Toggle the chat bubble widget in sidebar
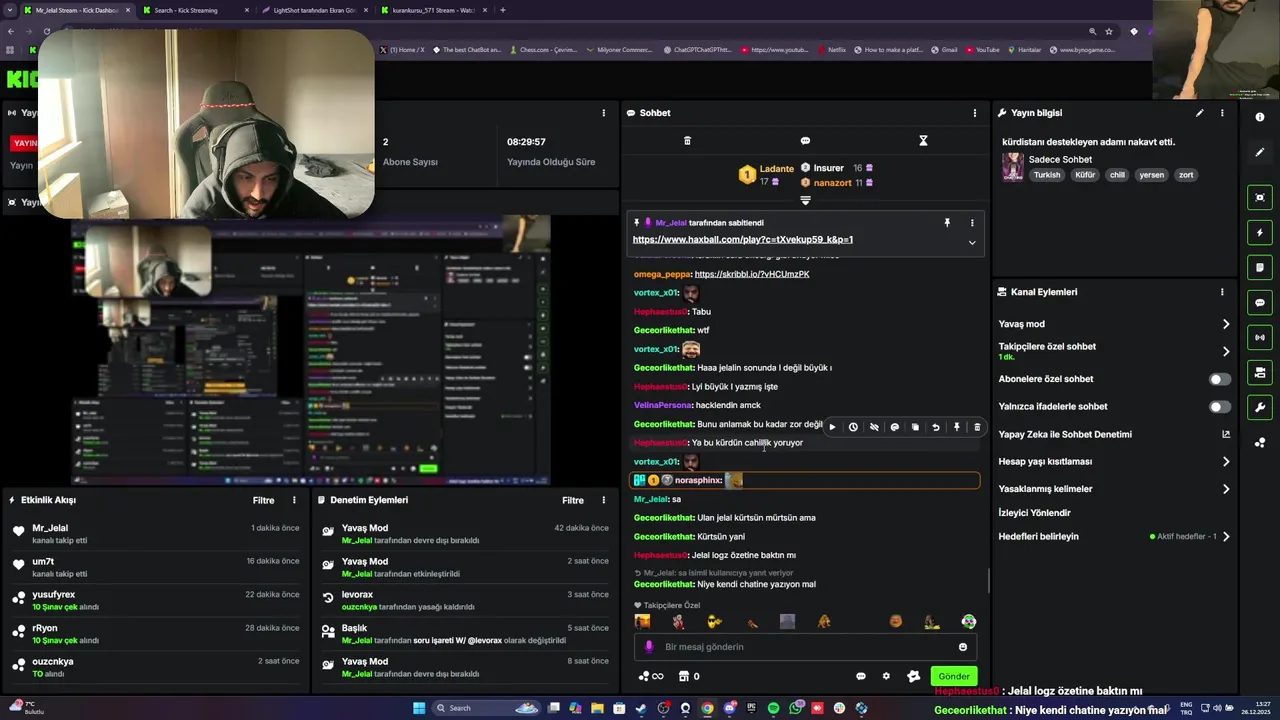This screenshot has height=720, width=1280. pos(1260,302)
